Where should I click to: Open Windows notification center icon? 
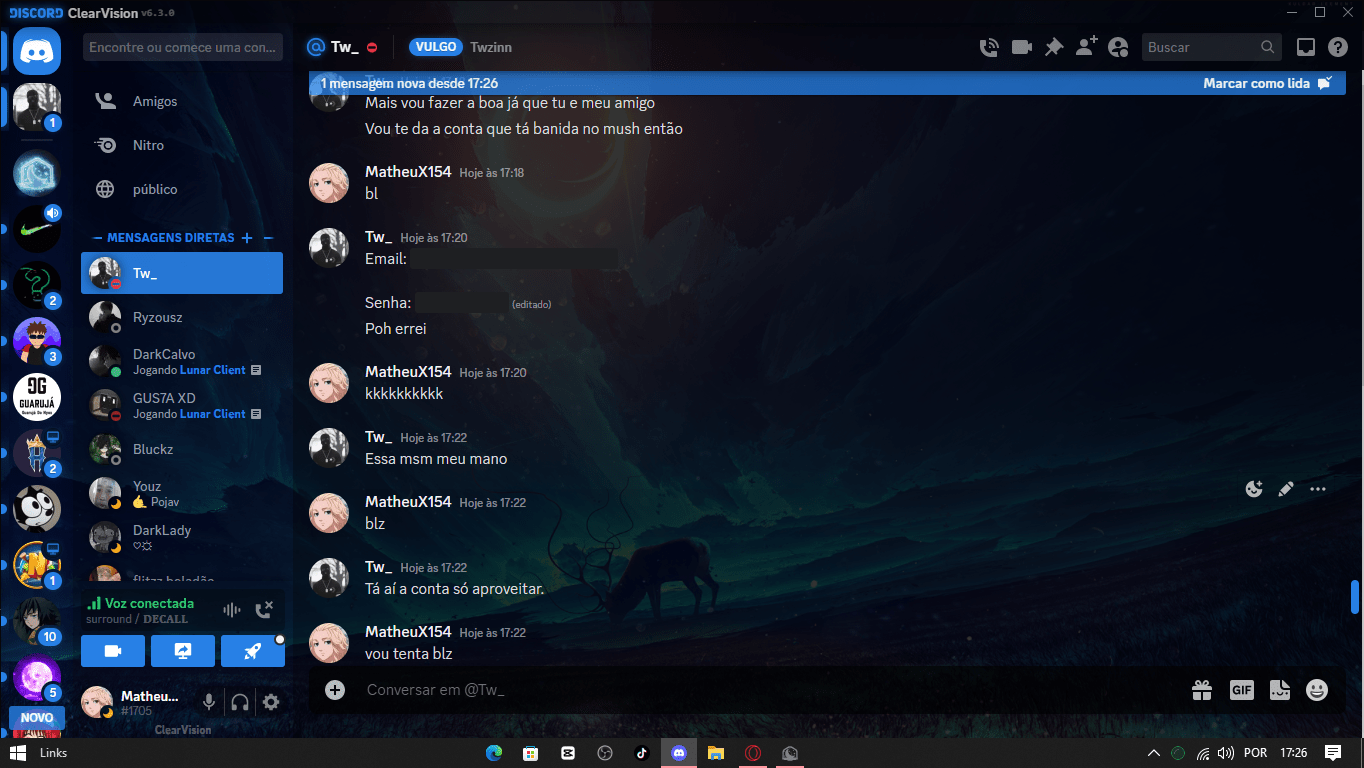coord(1332,752)
